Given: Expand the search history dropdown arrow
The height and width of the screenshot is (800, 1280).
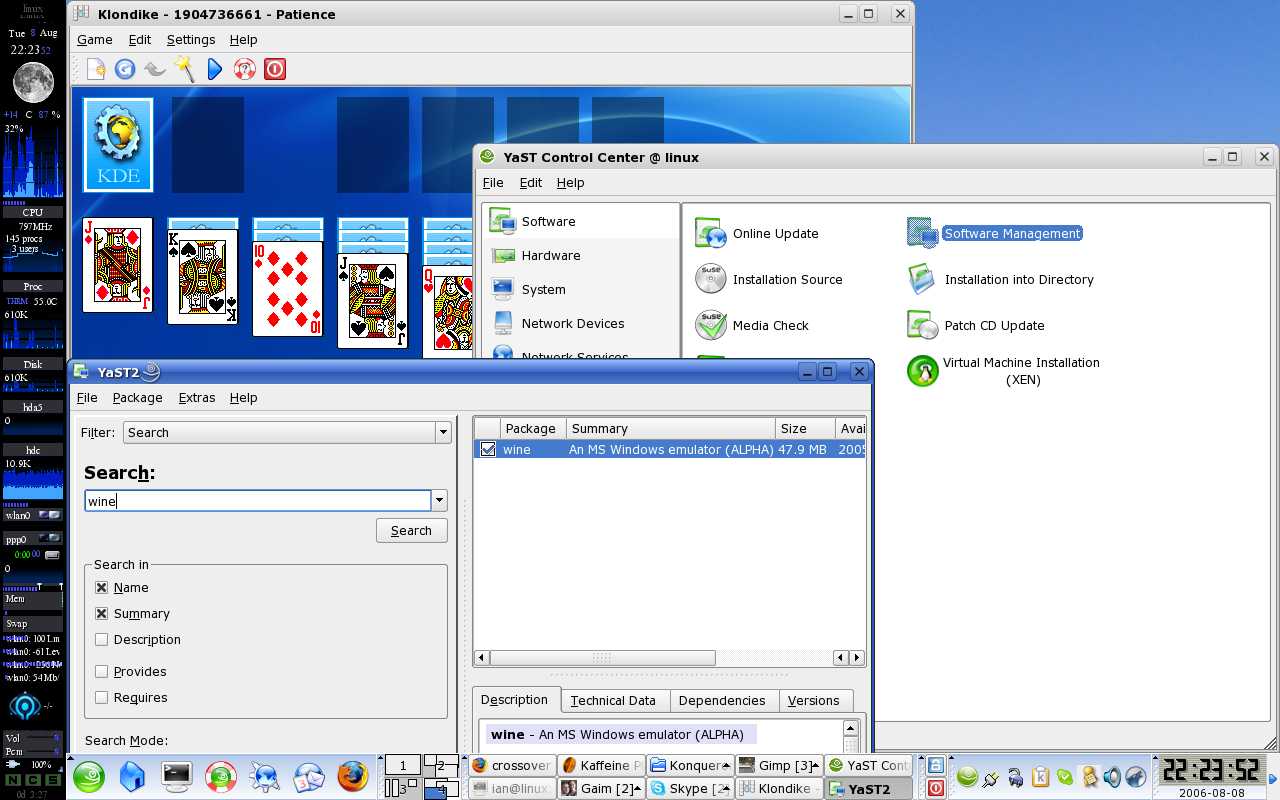Looking at the screenshot, I should [x=439, y=501].
